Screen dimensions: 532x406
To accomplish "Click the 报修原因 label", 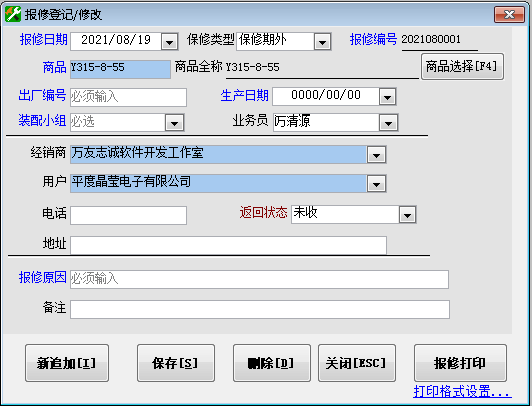I will 42,277.
